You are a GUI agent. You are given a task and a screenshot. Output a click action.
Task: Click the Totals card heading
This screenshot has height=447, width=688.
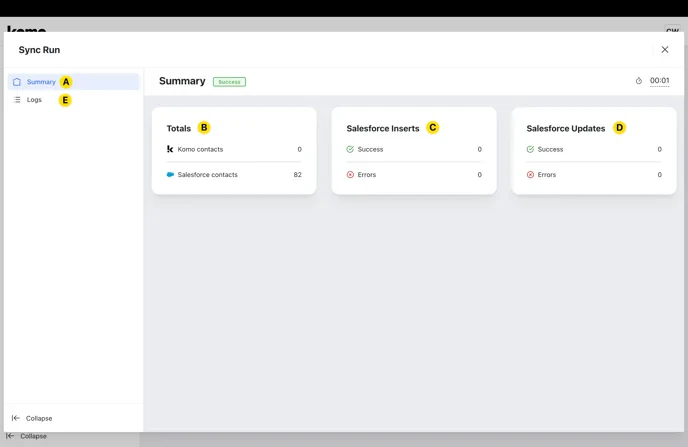coord(179,129)
